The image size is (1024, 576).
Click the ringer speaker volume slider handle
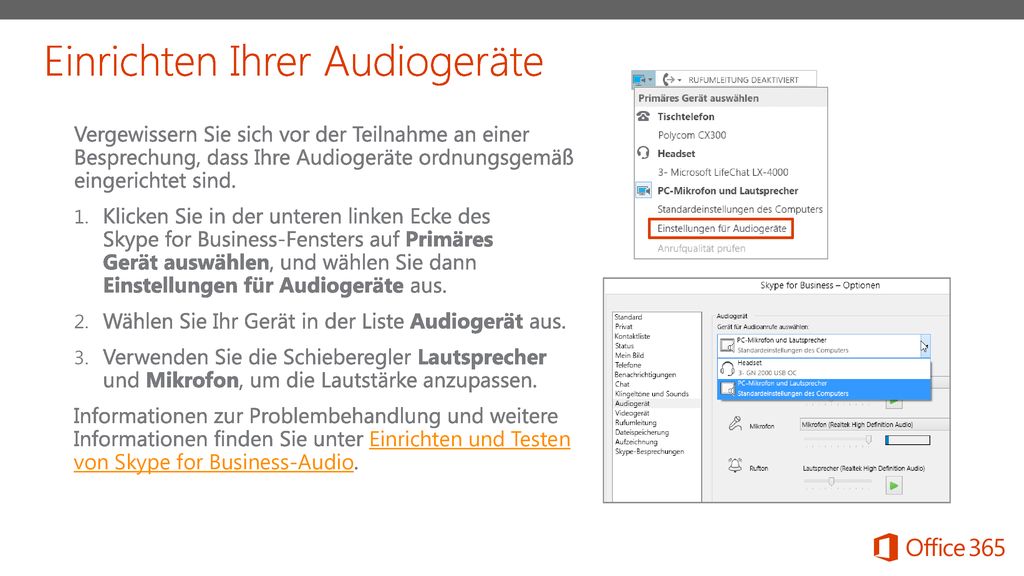tap(831, 481)
